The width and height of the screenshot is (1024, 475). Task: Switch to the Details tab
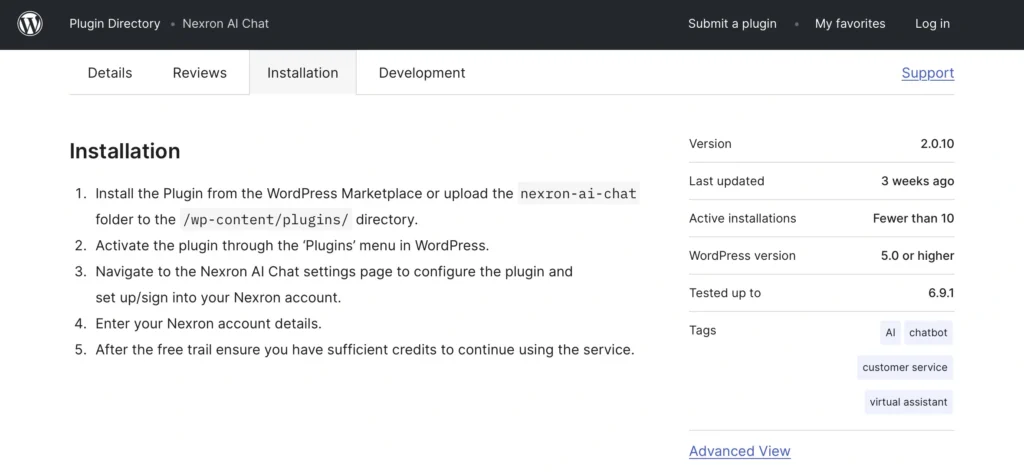click(110, 73)
